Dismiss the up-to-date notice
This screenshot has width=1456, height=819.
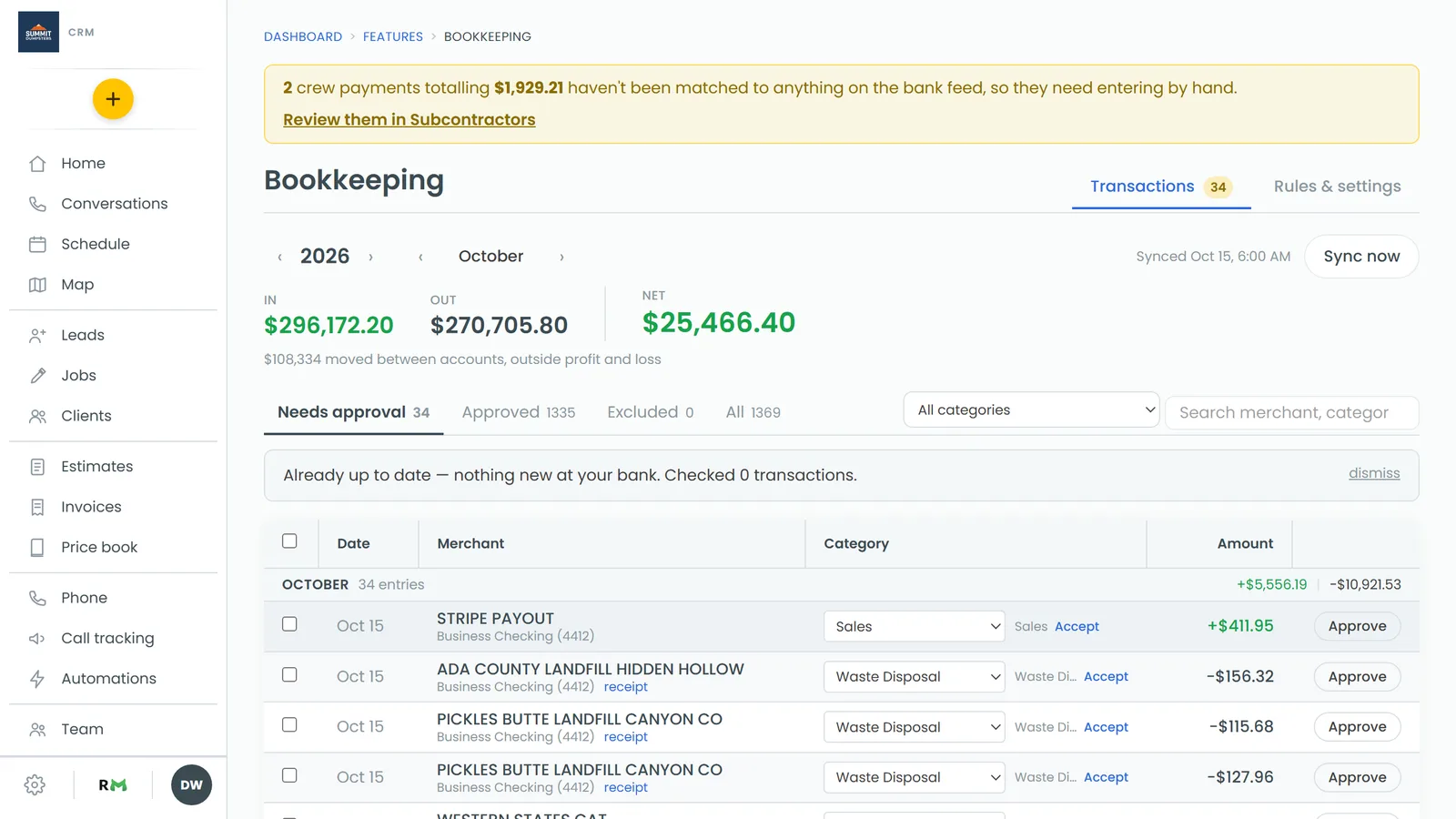1374,473
